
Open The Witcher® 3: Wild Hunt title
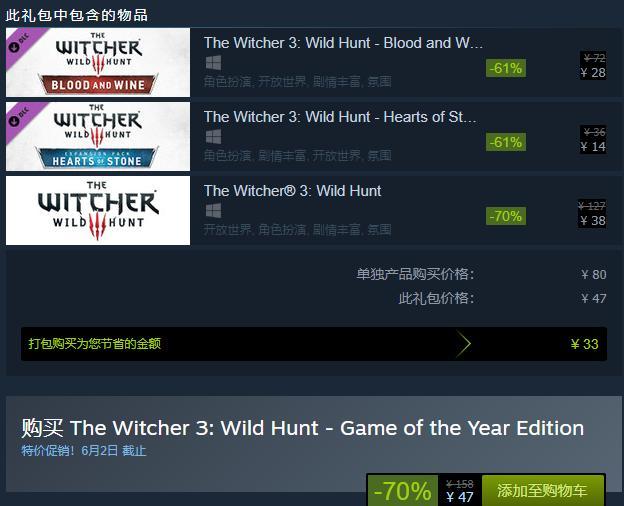tap(292, 191)
